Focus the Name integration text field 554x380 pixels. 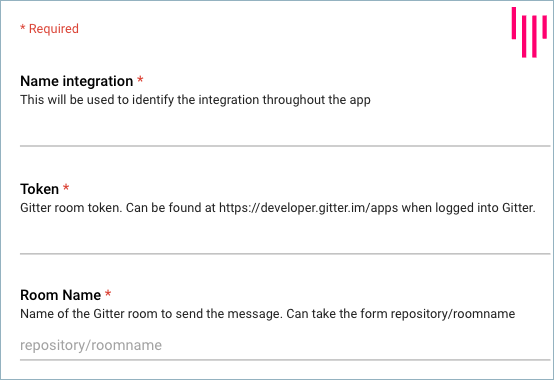pyautogui.click(x=285, y=131)
